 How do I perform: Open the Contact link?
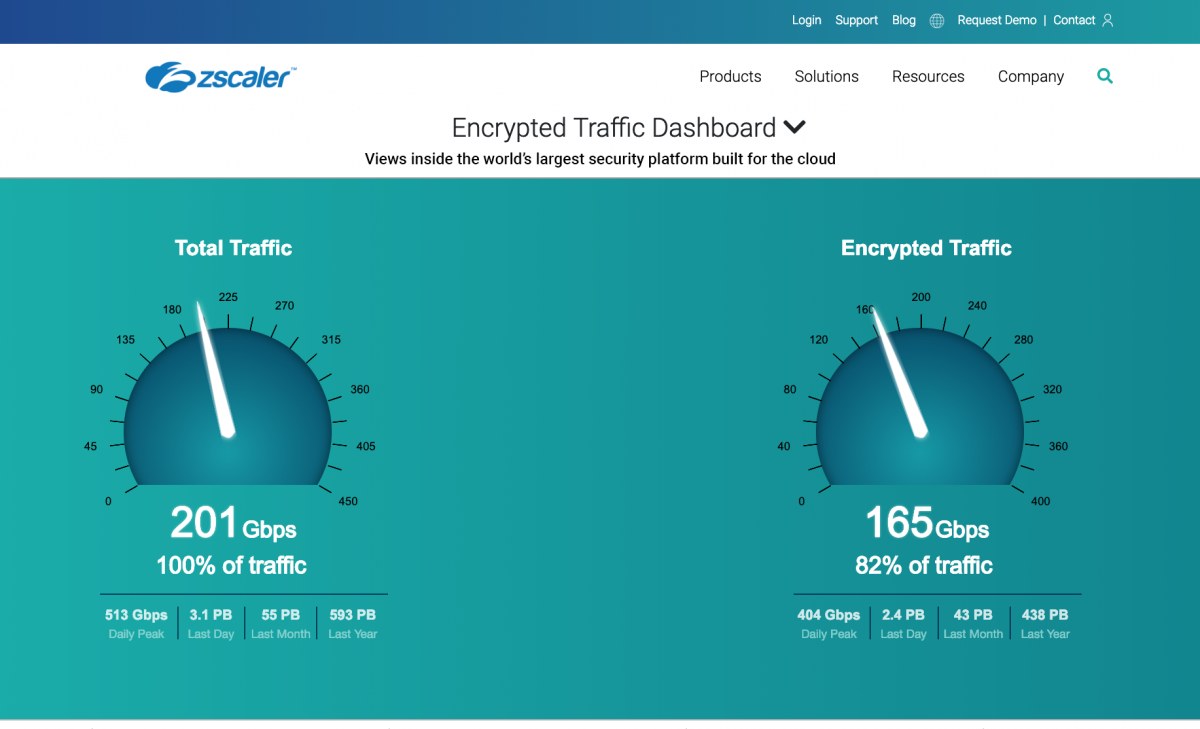coord(1074,20)
